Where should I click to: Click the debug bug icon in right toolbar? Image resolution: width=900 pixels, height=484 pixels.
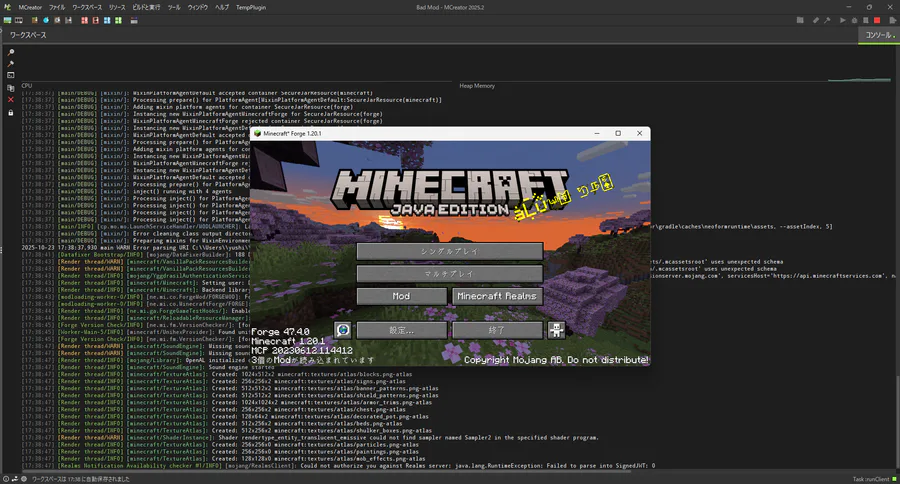[854, 20]
